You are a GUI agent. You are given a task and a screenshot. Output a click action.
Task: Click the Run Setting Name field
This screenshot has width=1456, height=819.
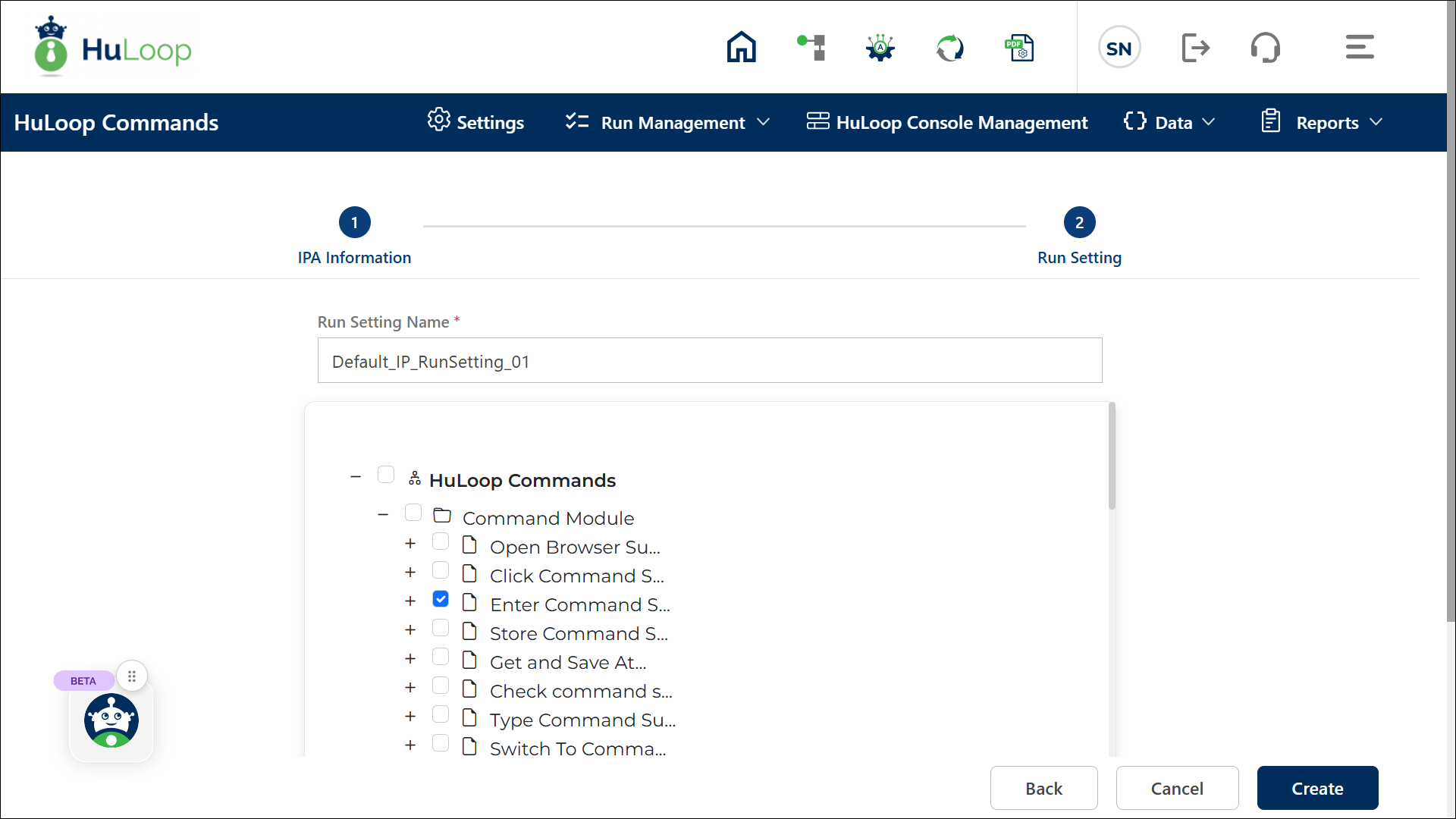pyautogui.click(x=709, y=361)
